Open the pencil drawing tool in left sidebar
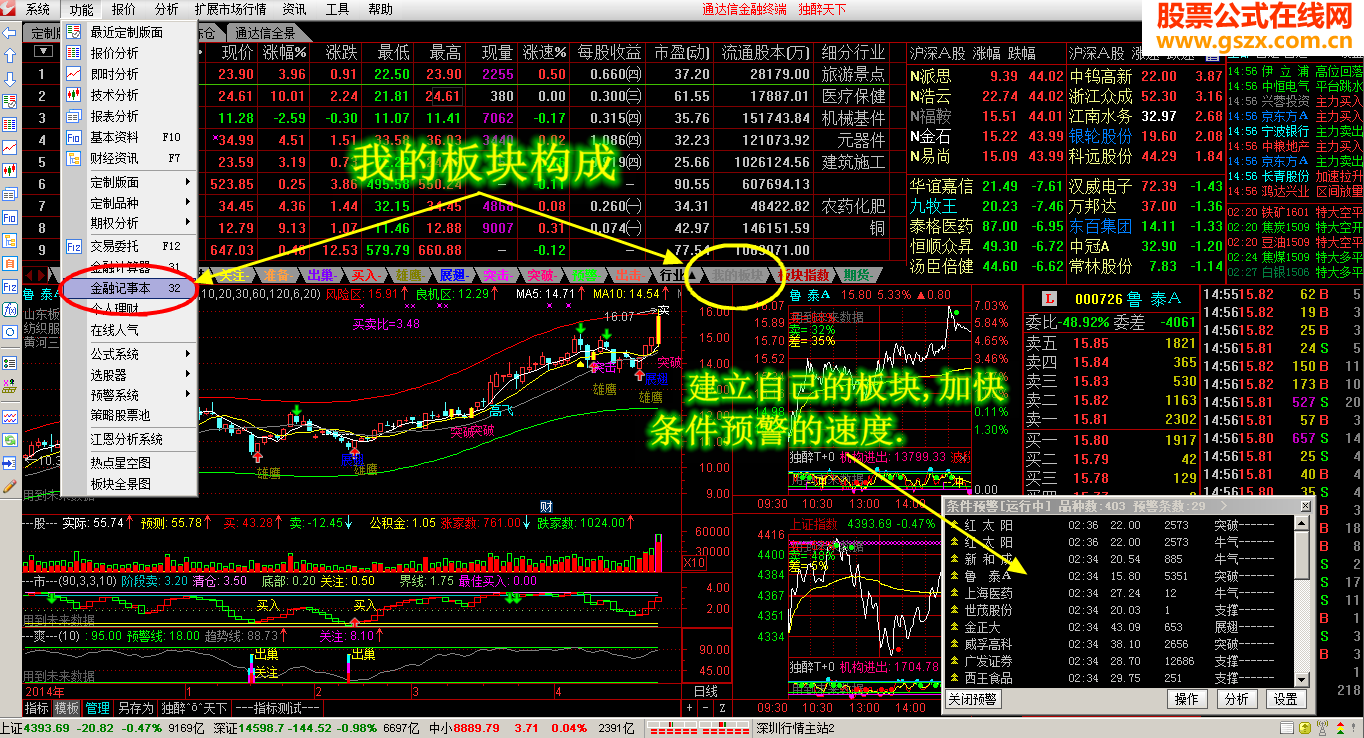The image size is (1364, 738). click(x=9, y=486)
